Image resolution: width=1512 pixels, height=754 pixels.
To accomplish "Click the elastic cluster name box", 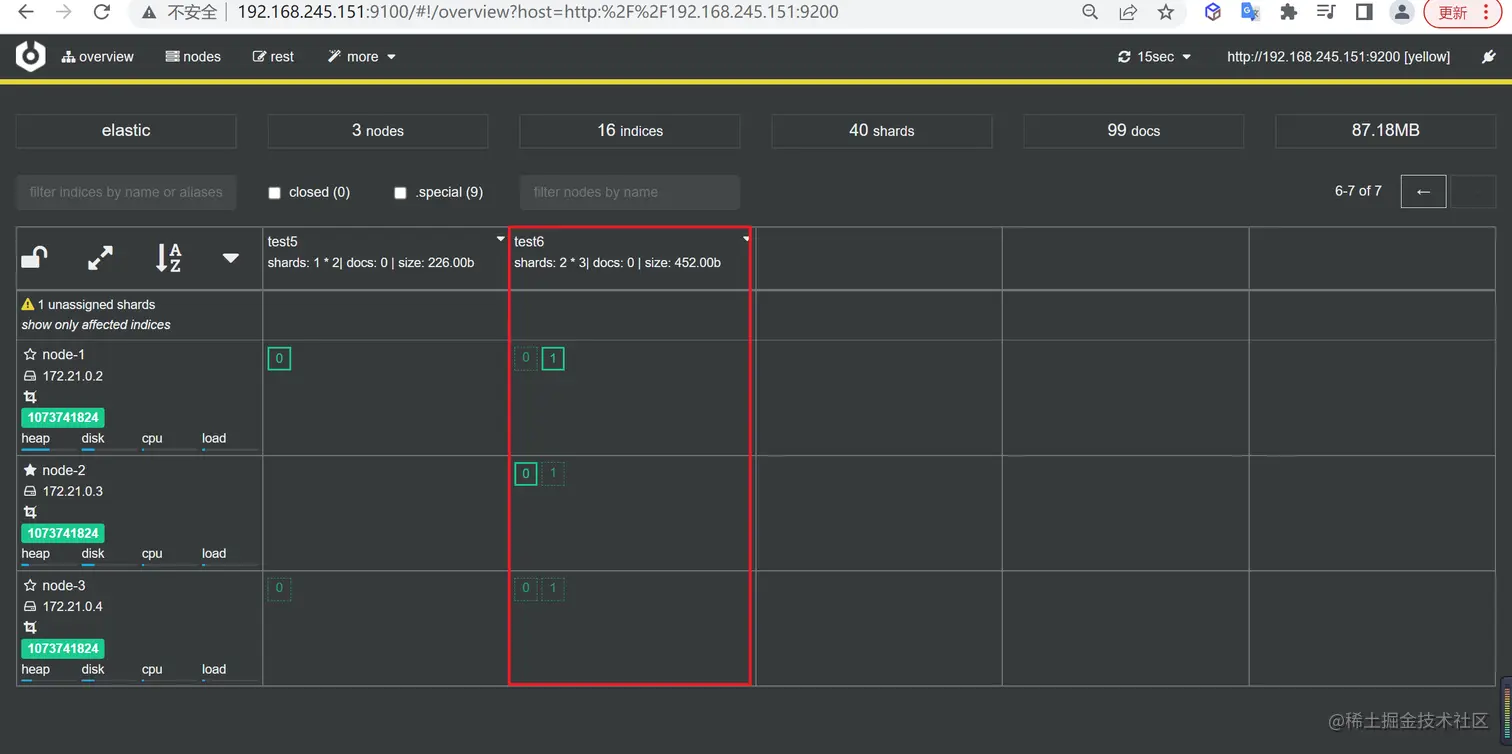I will tap(126, 131).
